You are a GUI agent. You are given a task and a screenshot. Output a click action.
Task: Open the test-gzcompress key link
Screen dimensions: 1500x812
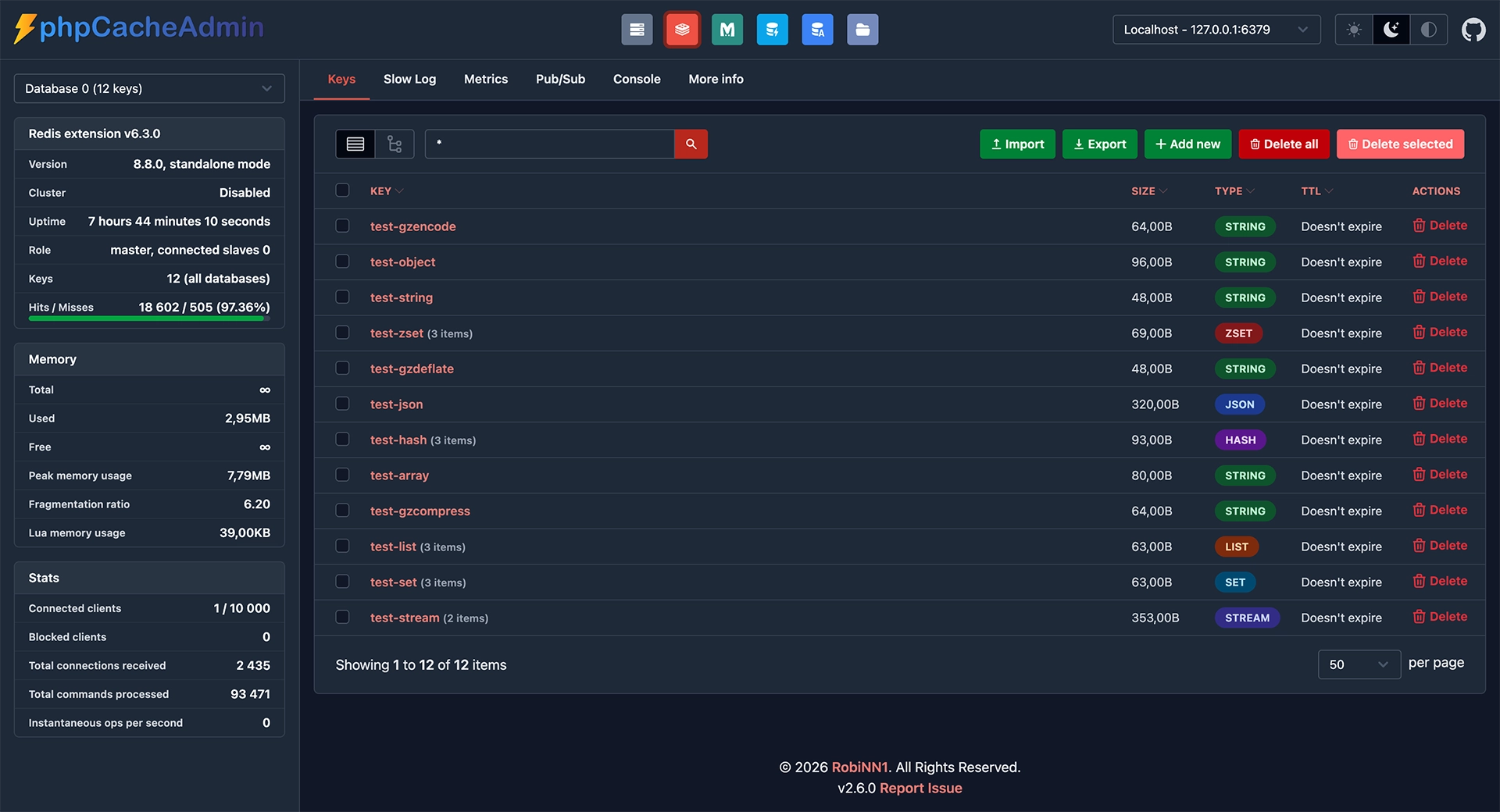tap(420, 511)
